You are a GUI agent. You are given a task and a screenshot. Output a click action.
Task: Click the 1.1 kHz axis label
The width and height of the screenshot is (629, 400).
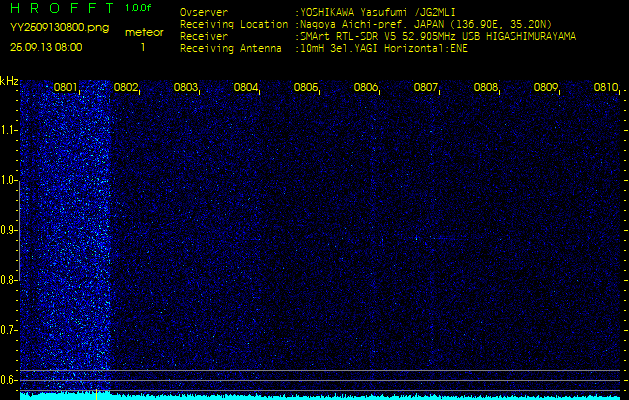8,130
